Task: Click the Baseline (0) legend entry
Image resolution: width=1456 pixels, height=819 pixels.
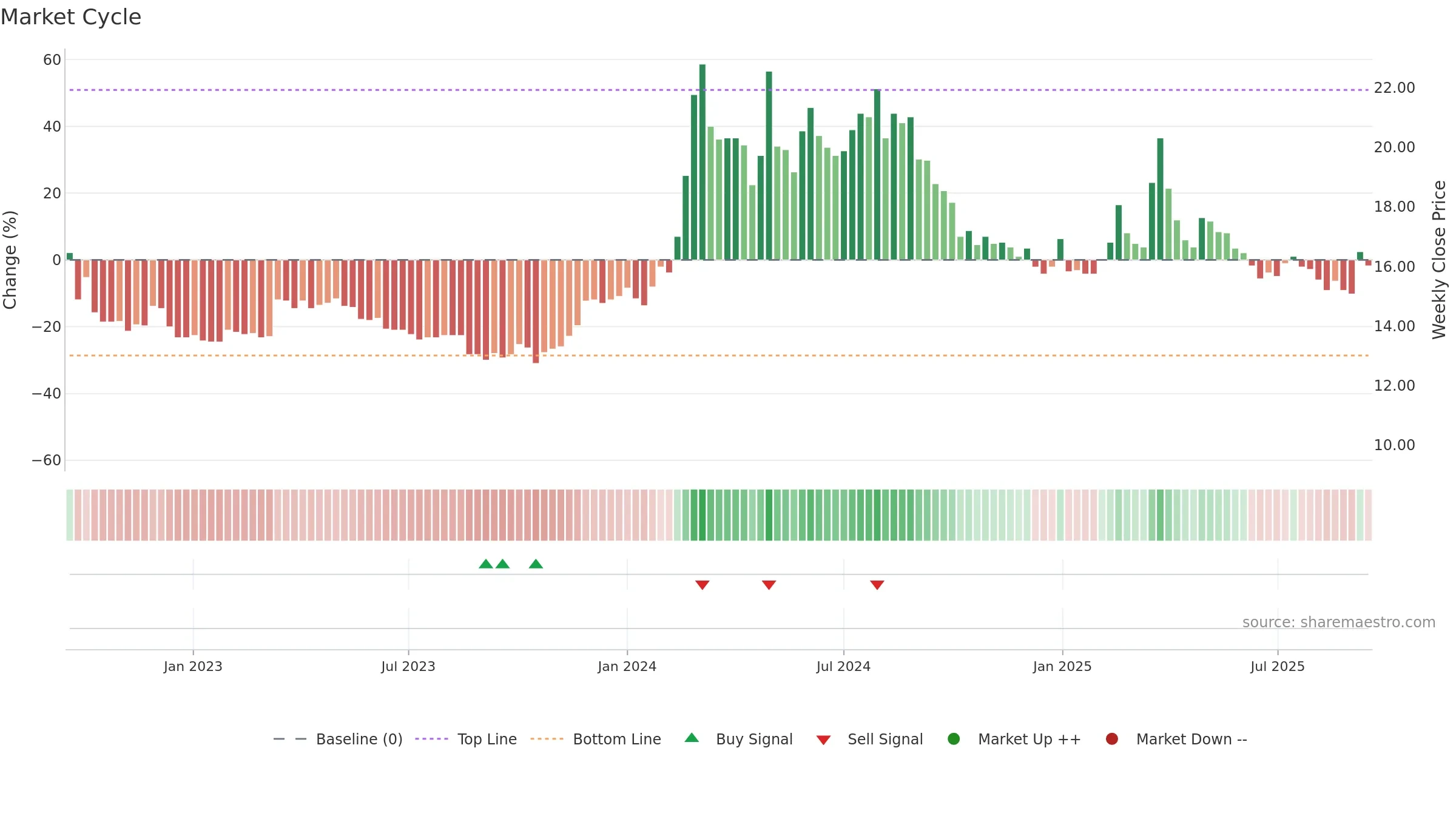Action: 338,739
